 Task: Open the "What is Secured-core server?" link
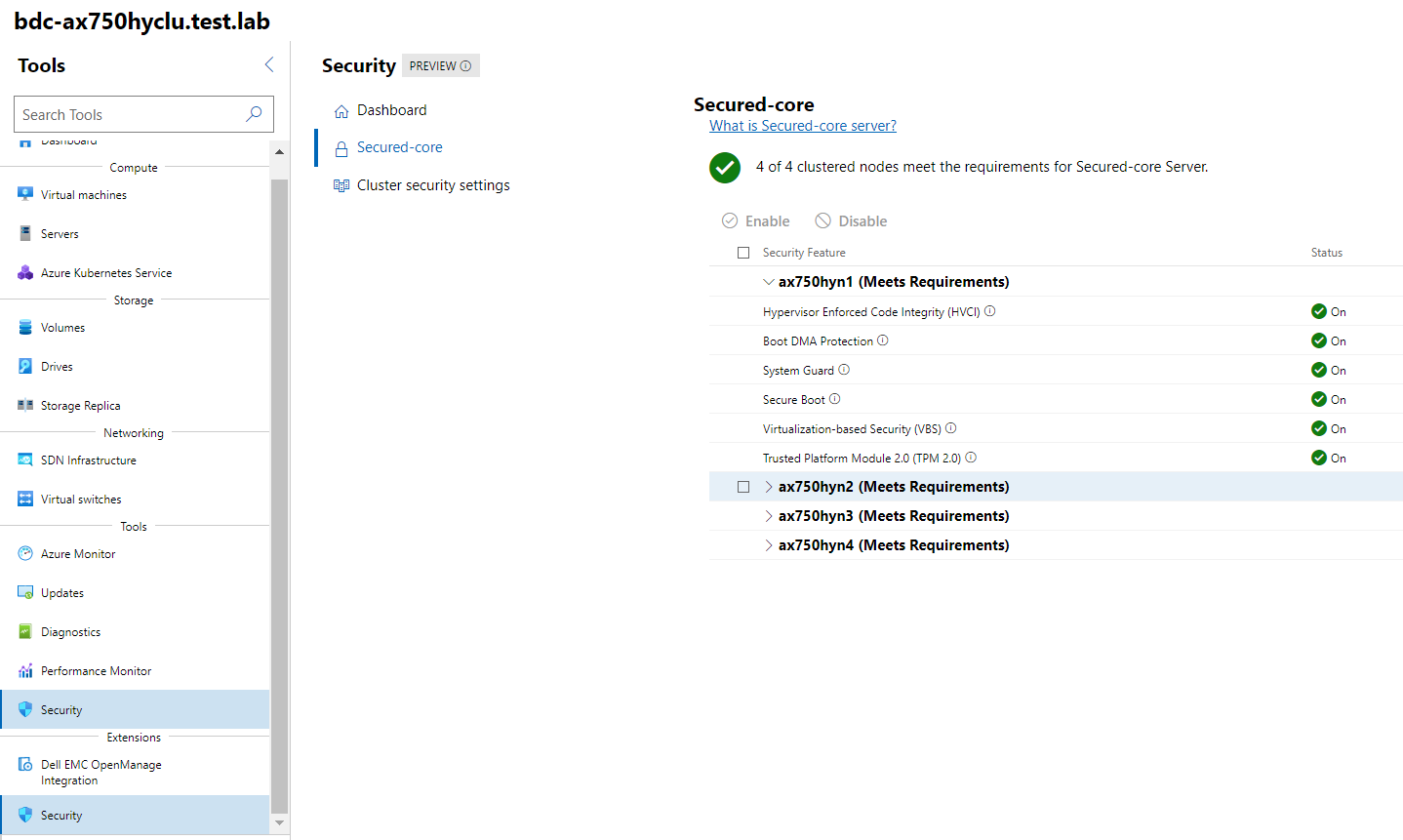(x=803, y=126)
